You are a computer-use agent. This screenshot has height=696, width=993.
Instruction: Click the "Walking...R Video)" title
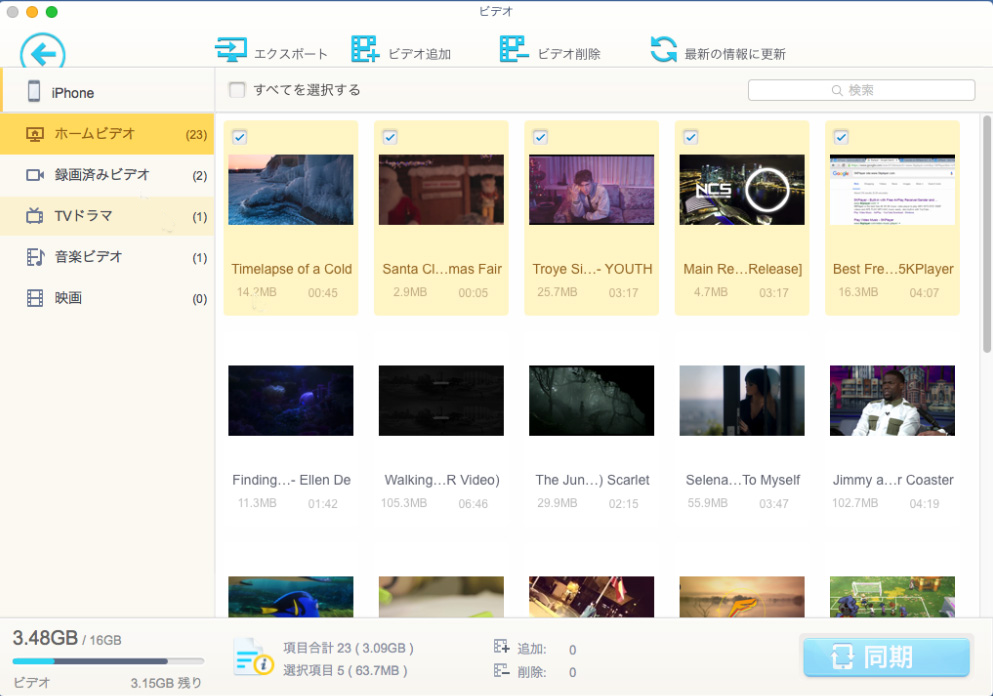tap(442, 480)
